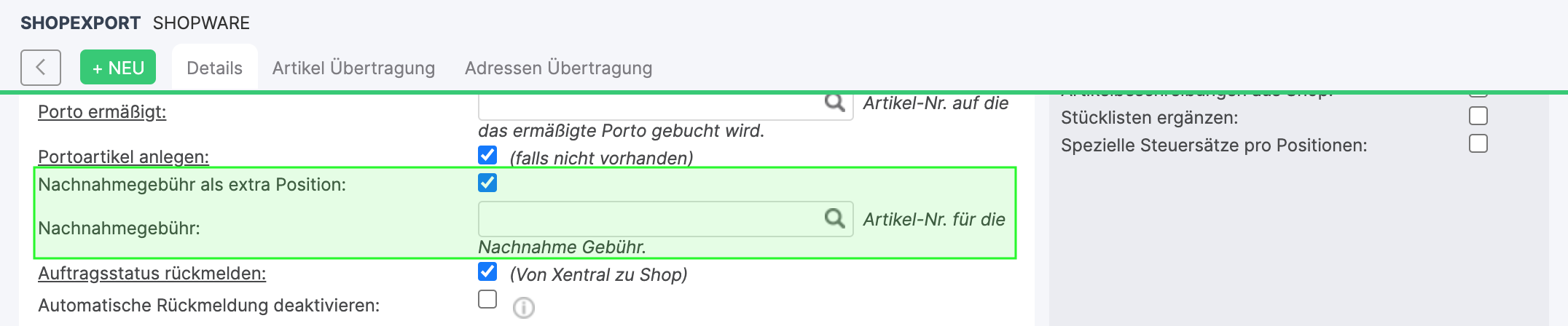Click magnifier icon in Porto ermäßigt field
The image size is (1568, 326).
pyautogui.click(x=834, y=103)
